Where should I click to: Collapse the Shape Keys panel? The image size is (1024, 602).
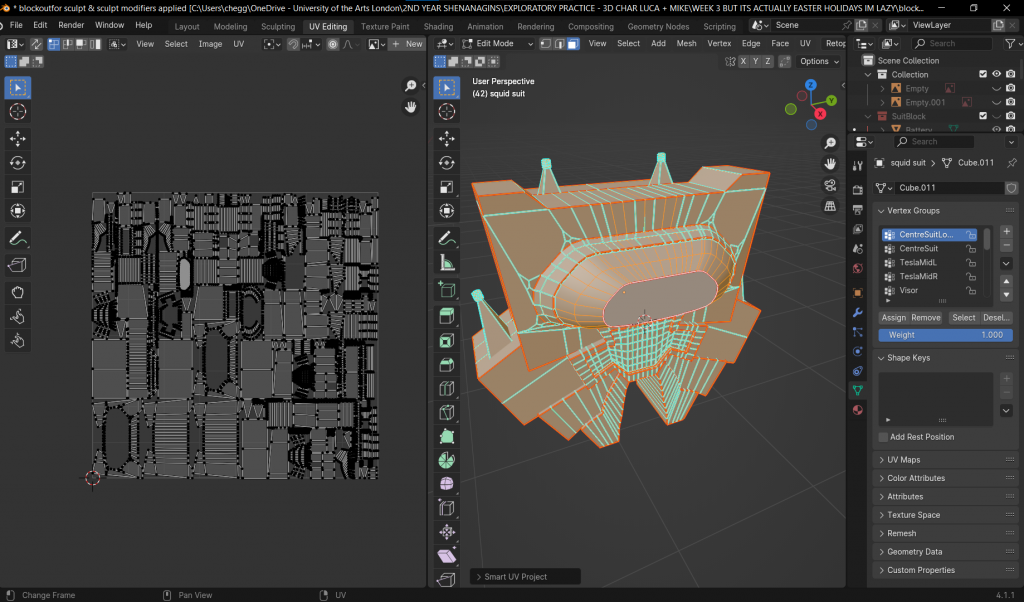(x=881, y=358)
